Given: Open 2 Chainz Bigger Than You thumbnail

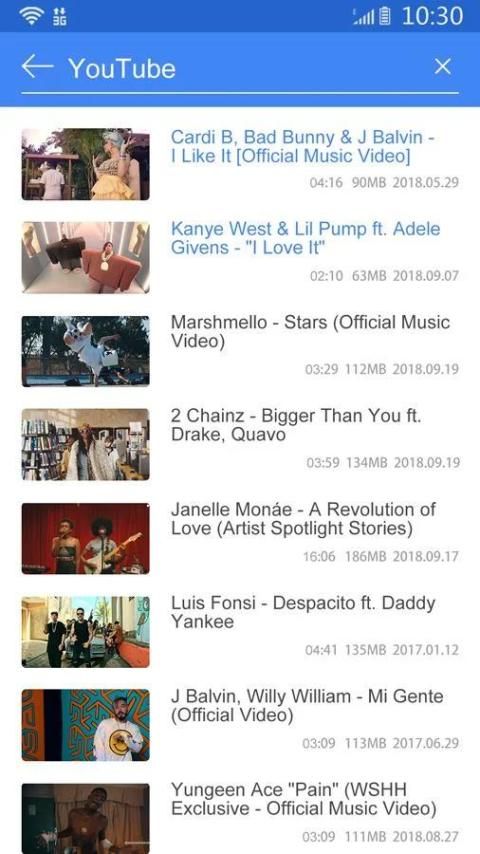Looking at the screenshot, I should [x=86, y=444].
